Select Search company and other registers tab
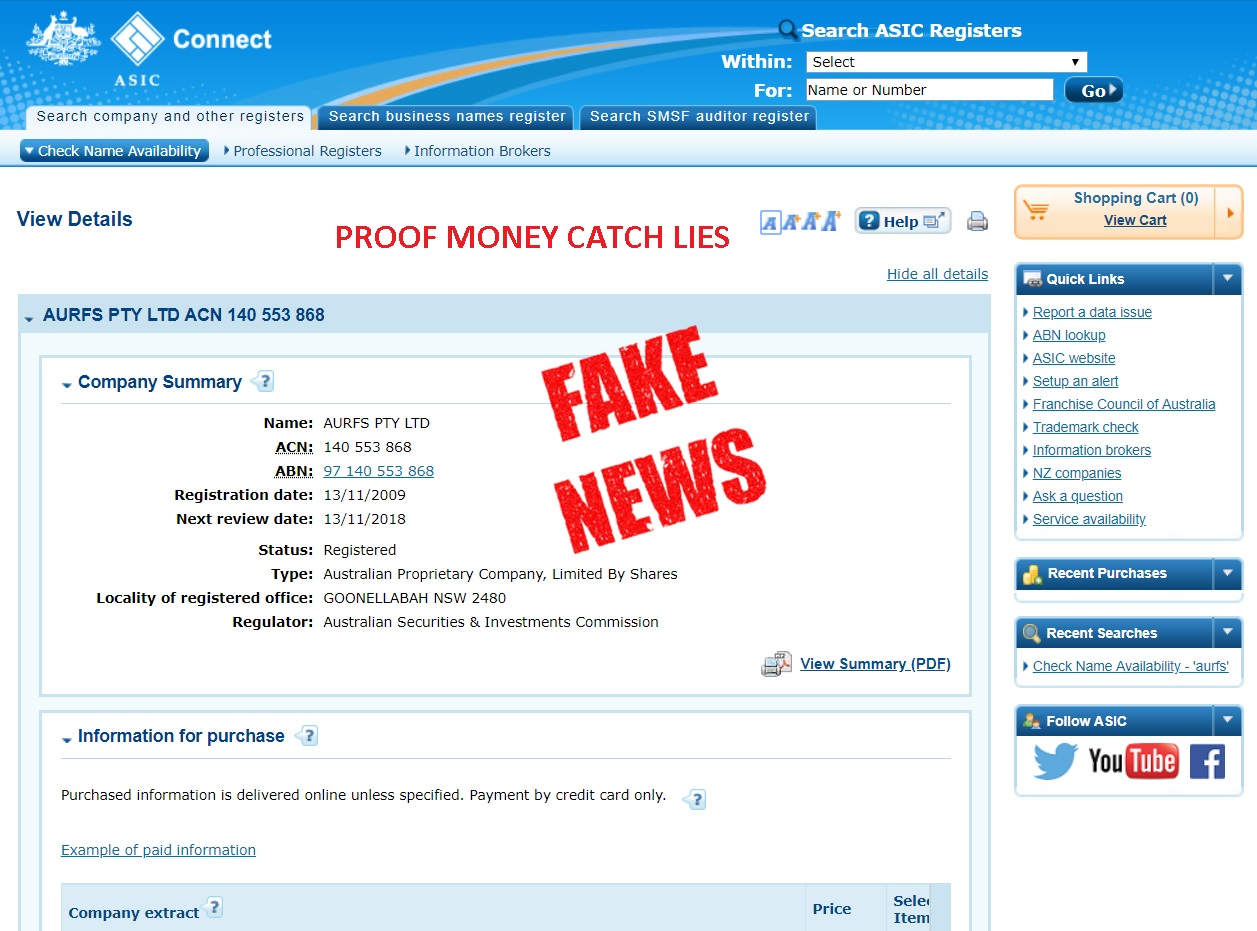 pos(170,116)
